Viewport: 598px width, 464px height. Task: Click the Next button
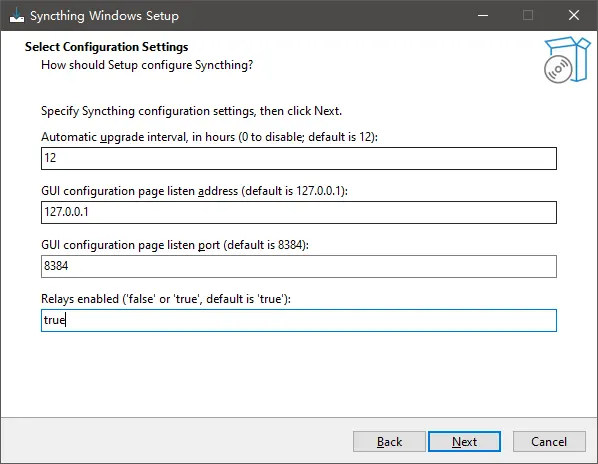[x=464, y=442]
